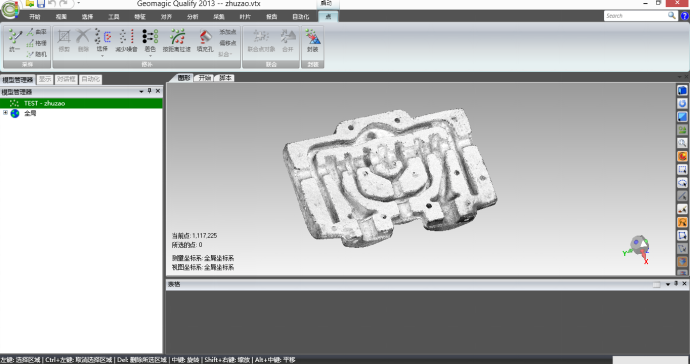The height and width of the screenshot is (364, 690).
Task: Close the Model Manager panel
Action: click(x=158, y=91)
